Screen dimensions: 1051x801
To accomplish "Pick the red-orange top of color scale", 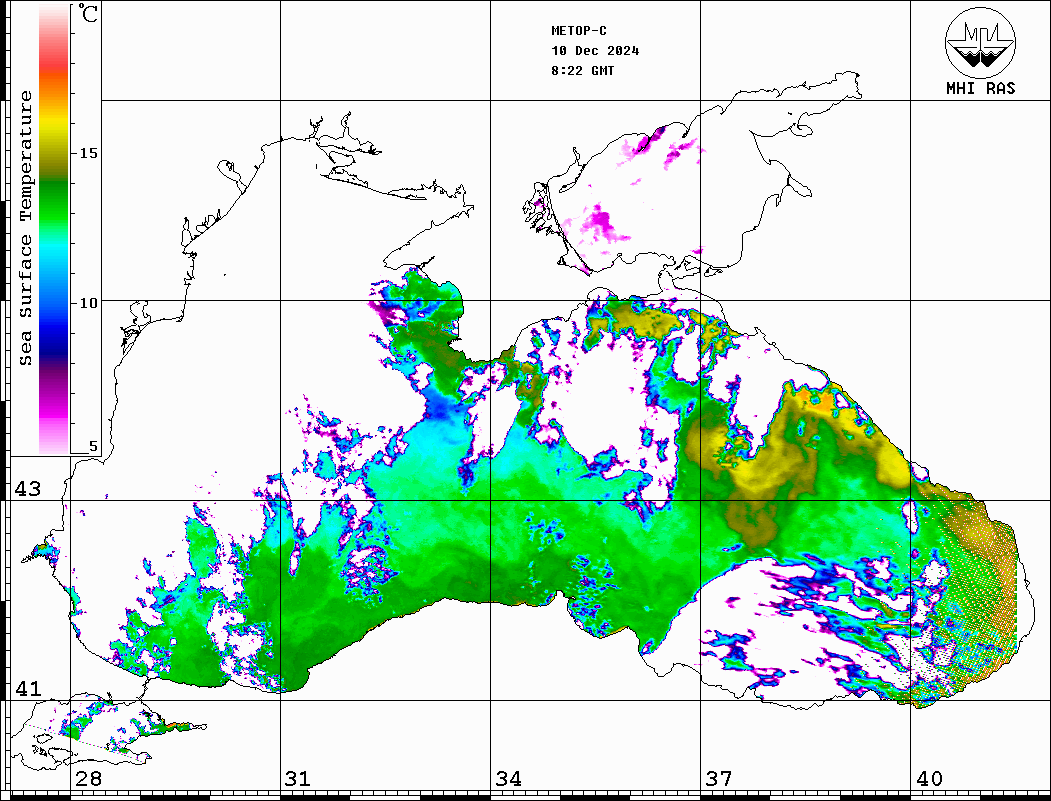I will pyautogui.click(x=54, y=67).
